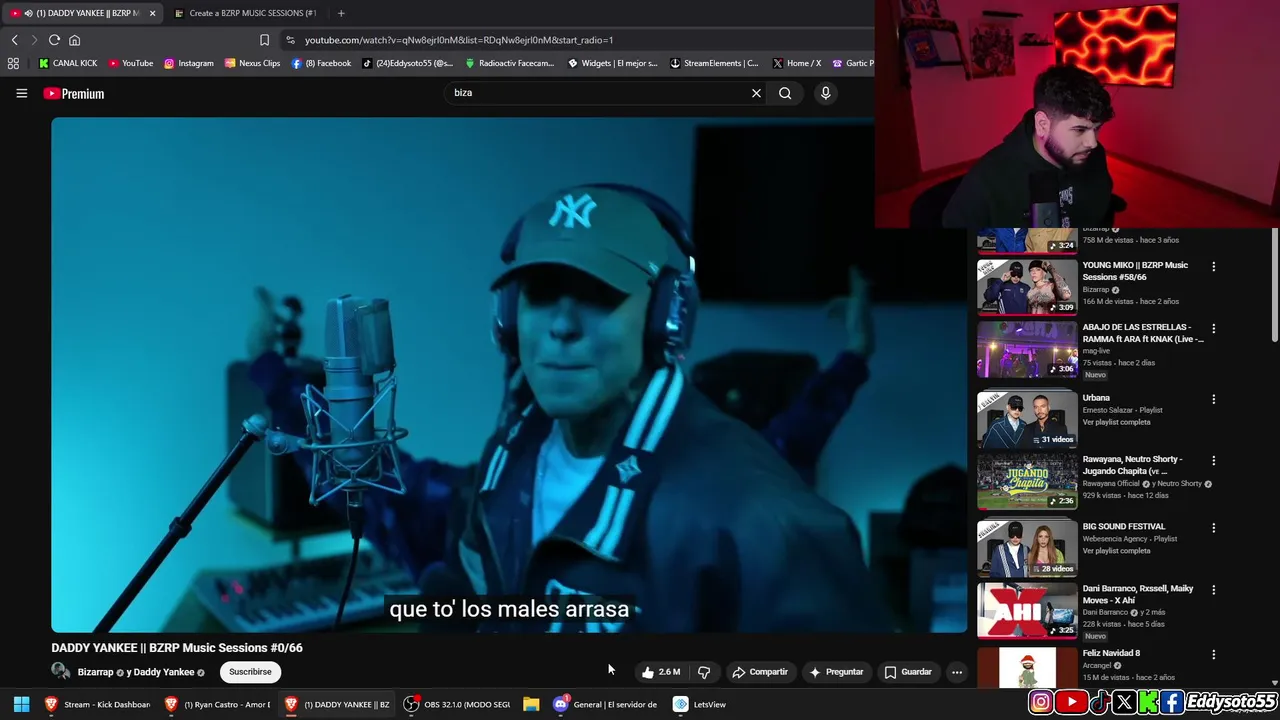Screen dimensions: 1280x720
Task: Open options menu for ABAJO DE LAS ESTRELLAS
Action: coord(1214,328)
